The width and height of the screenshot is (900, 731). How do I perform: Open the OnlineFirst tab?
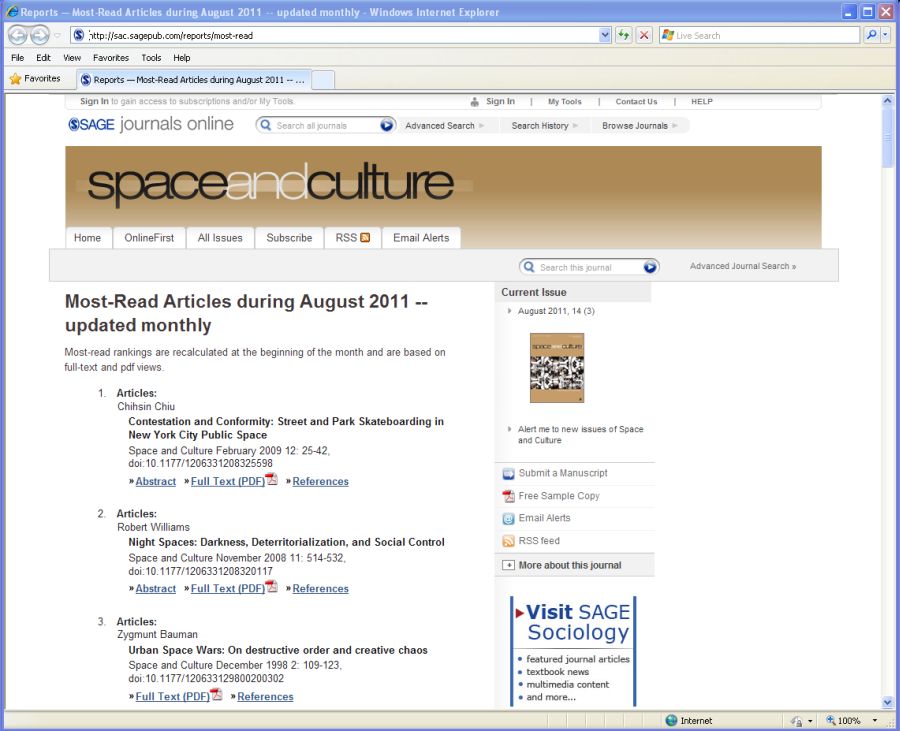pos(149,238)
